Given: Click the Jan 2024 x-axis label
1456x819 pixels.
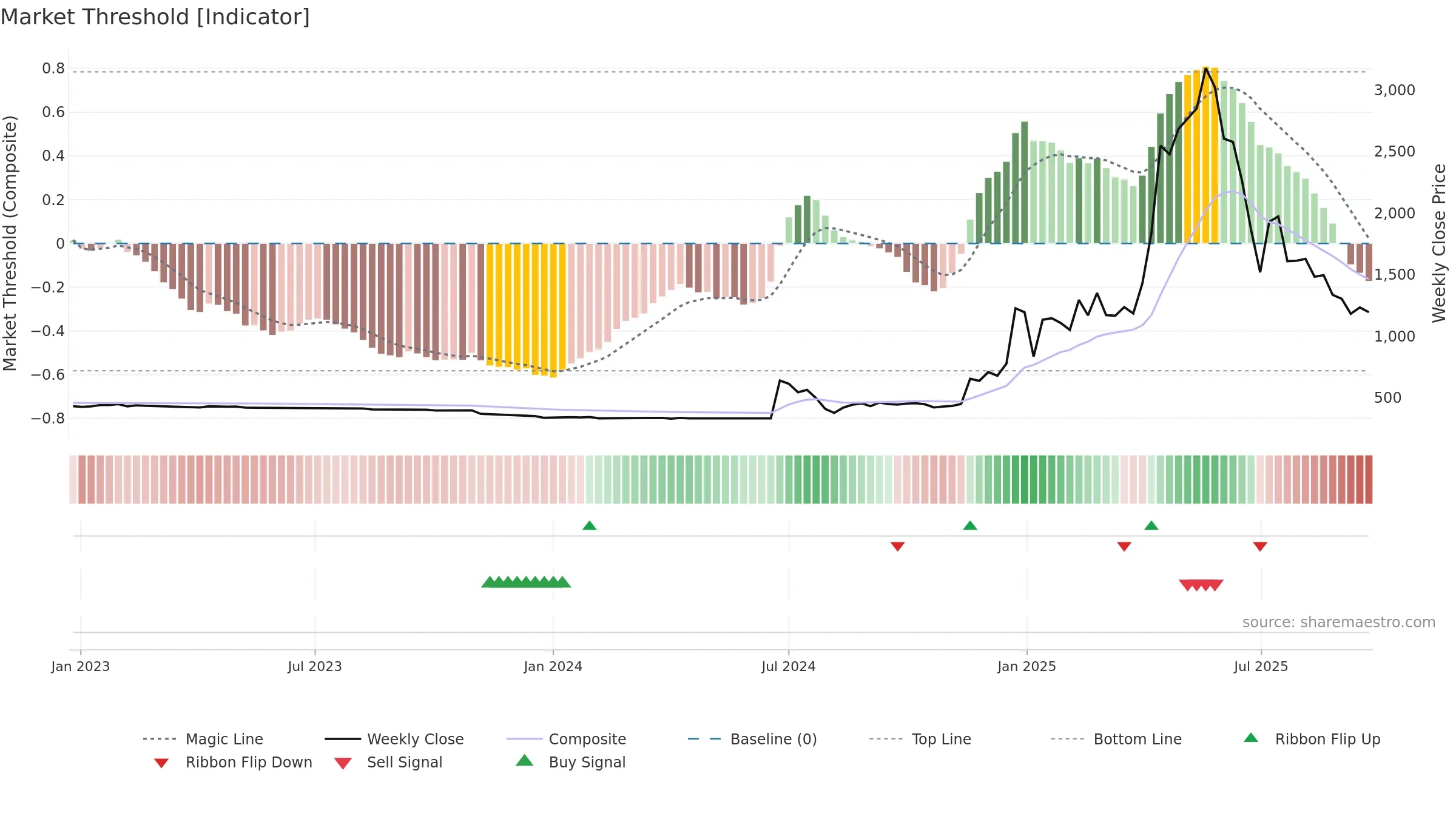Looking at the screenshot, I should pyautogui.click(x=553, y=666).
